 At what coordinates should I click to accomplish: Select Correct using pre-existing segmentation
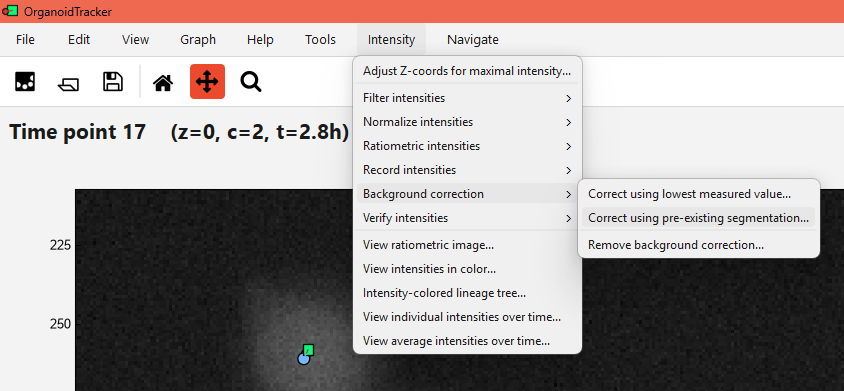pyautogui.click(x=699, y=218)
